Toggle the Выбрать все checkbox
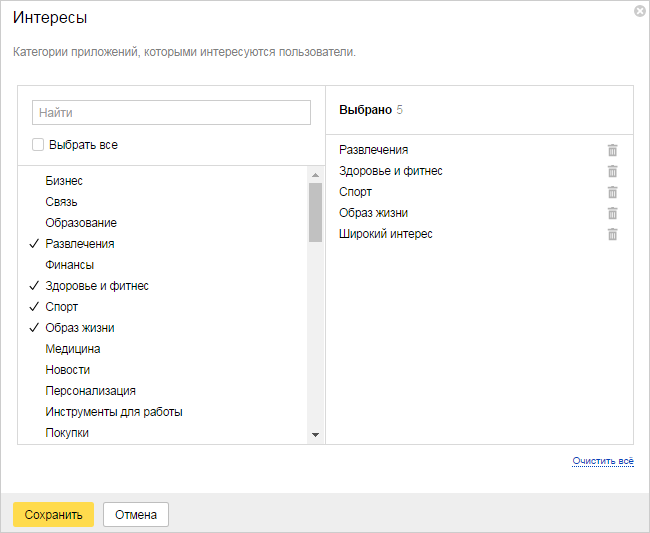650x533 pixels. 38,145
